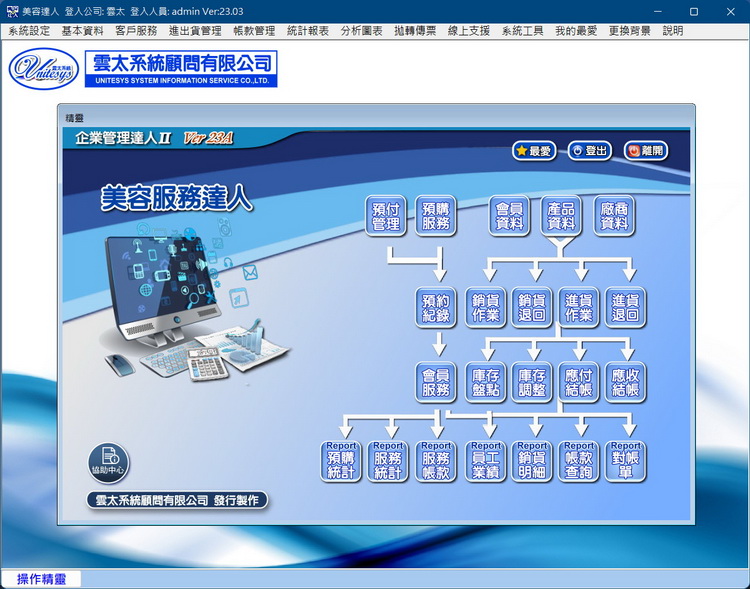Minimize the 美容達人 window
Viewport: 750px width, 589px height.
(658, 11)
